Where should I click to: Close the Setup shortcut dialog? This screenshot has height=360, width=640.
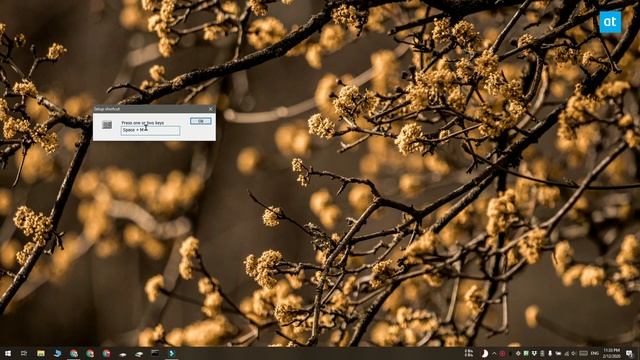pyautogui.click(x=211, y=109)
